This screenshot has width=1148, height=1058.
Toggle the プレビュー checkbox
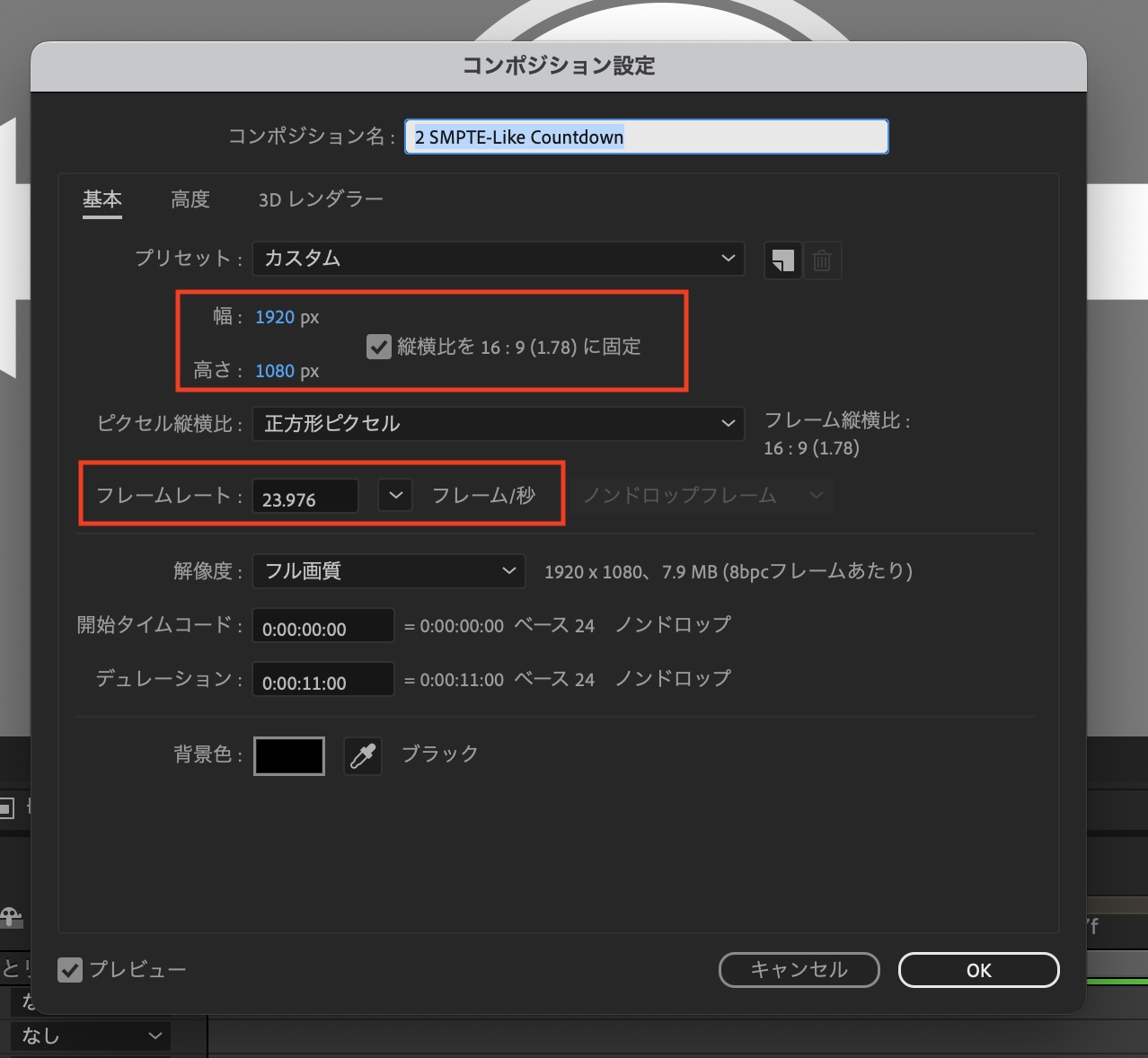(70, 969)
